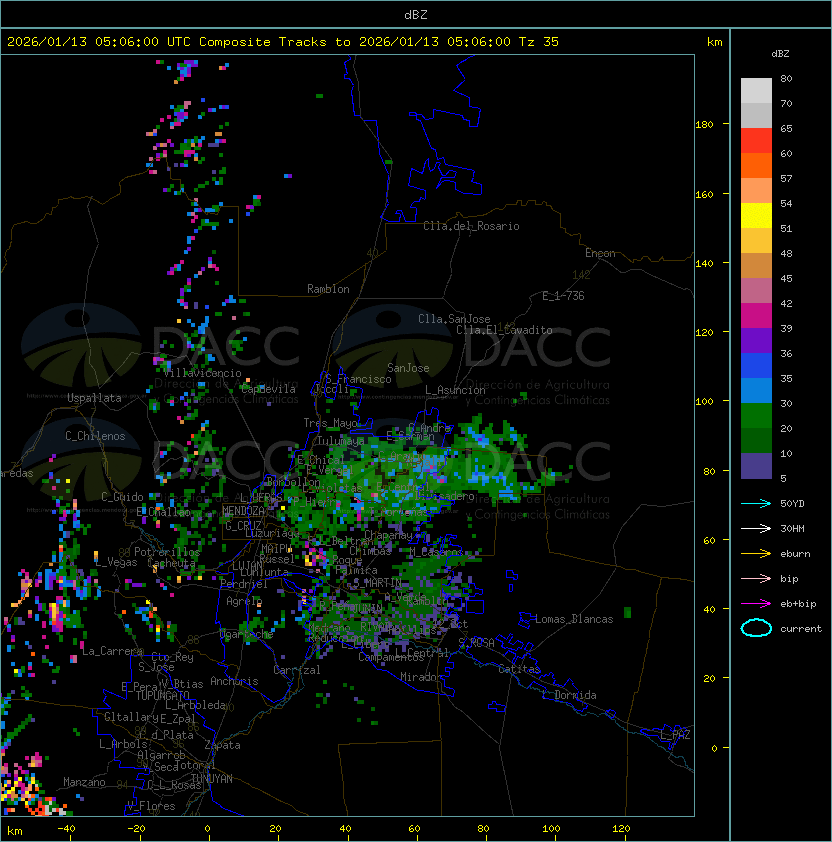This screenshot has width=832, height=842.
Task: Click the 'Lomas_Blancas' map label
Action: coord(574,619)
